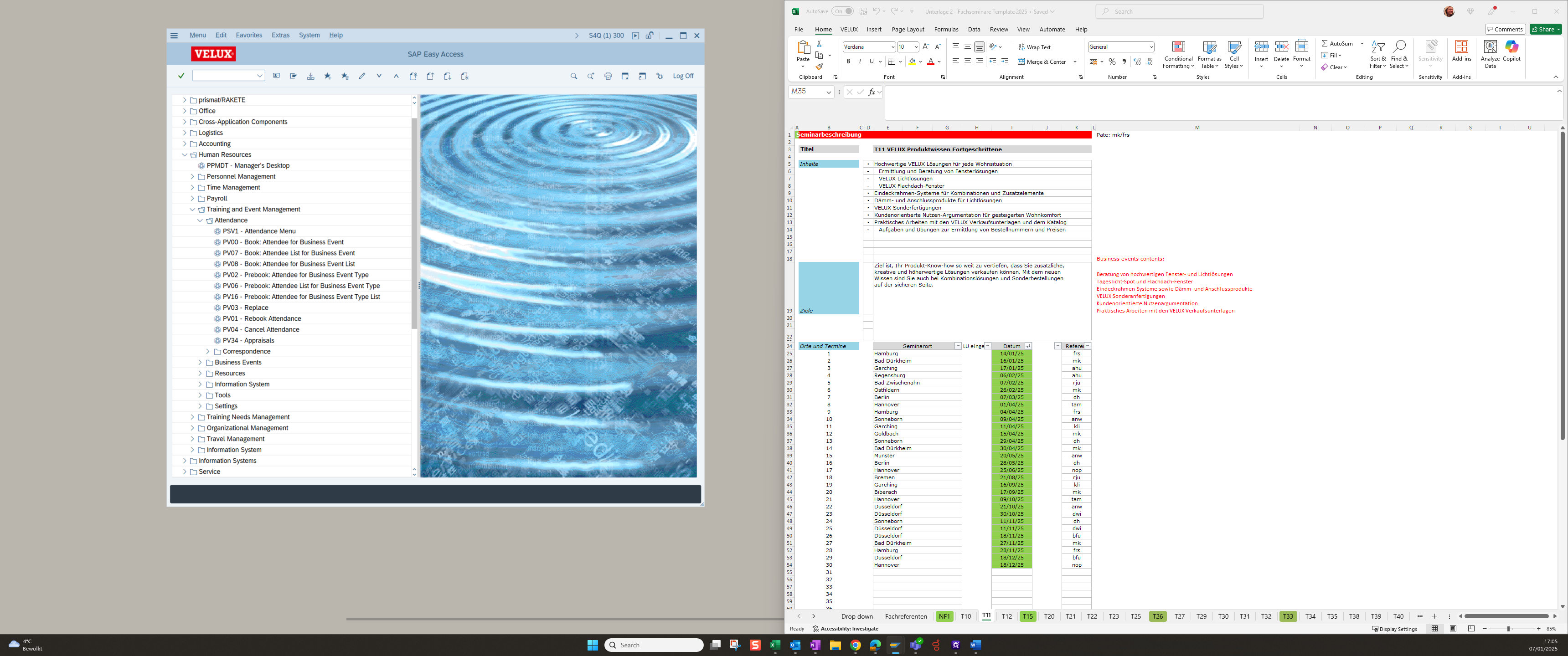Click Merge & Center button
The image size is (1568, 656).
point(1042,61)
